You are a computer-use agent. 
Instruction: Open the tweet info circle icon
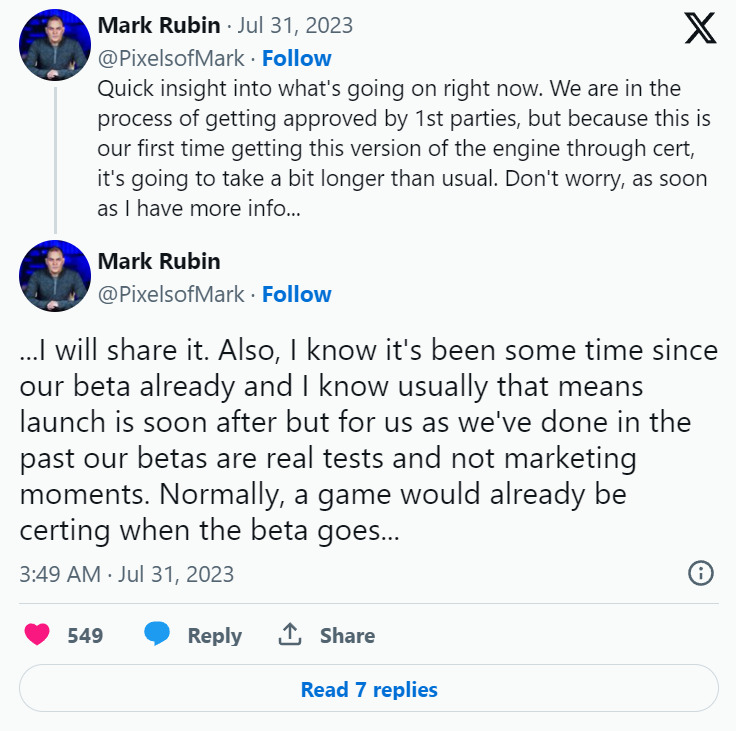(701, 573)
